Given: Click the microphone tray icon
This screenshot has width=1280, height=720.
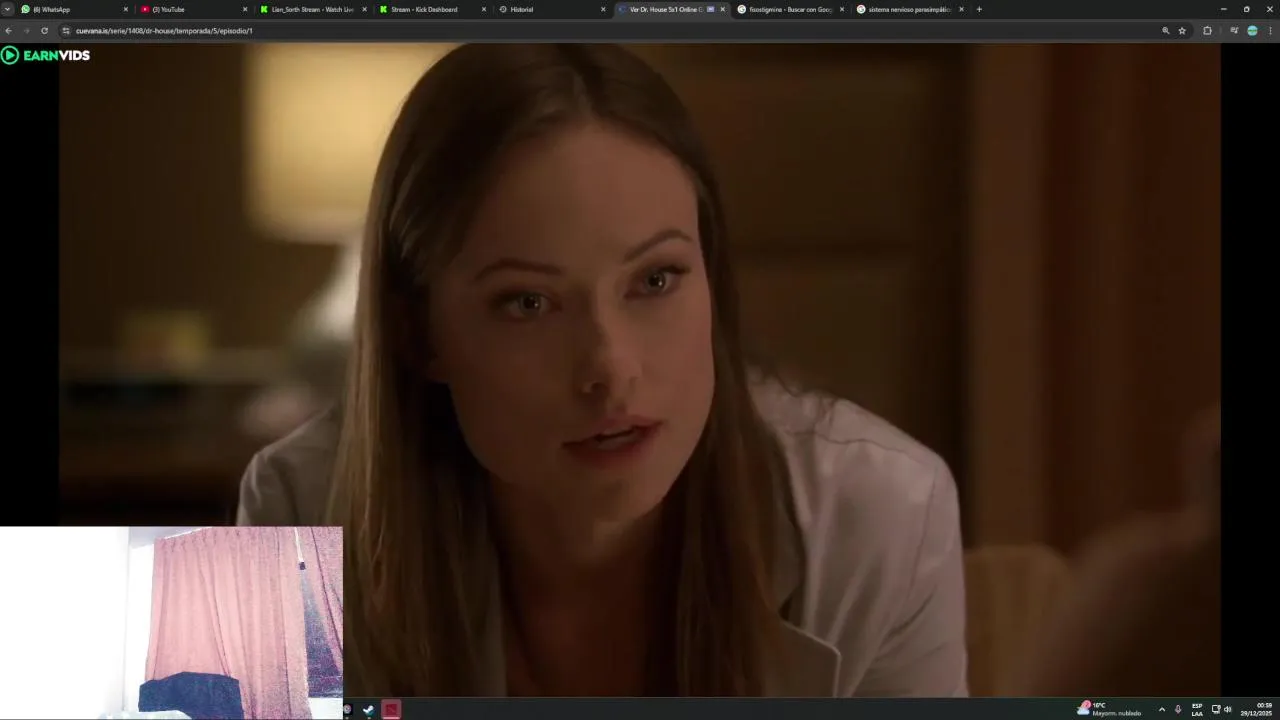Looking at the screenshot, I should [x=1178, y=710].
